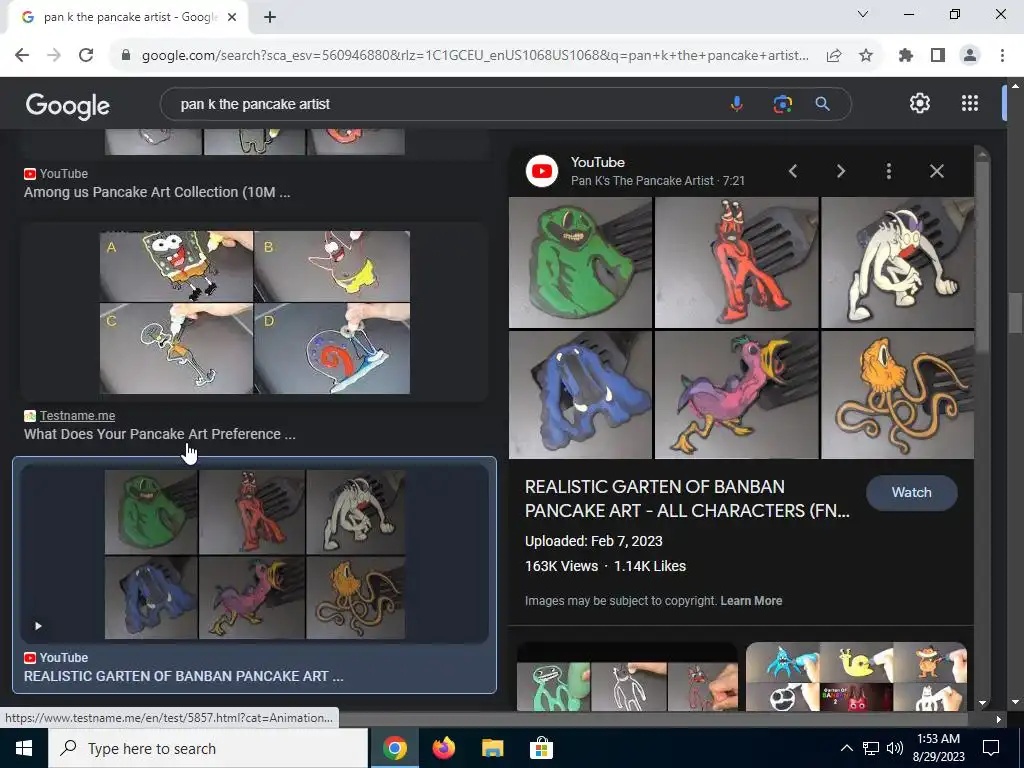Open the YouTube logo in the preview panel
This screenshot has width=1024, height=768.
tap(542, 171)
